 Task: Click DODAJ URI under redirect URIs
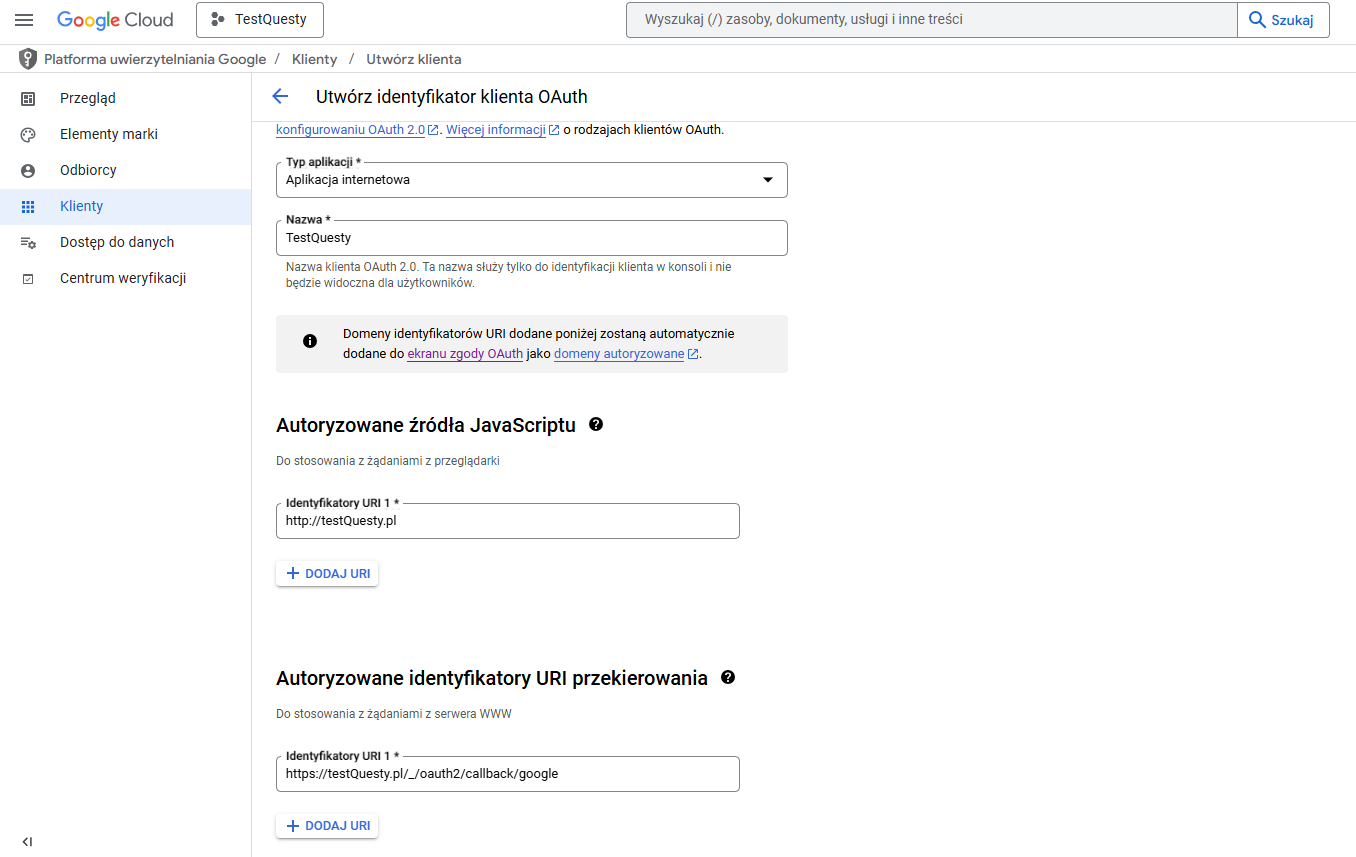point(327,826)
